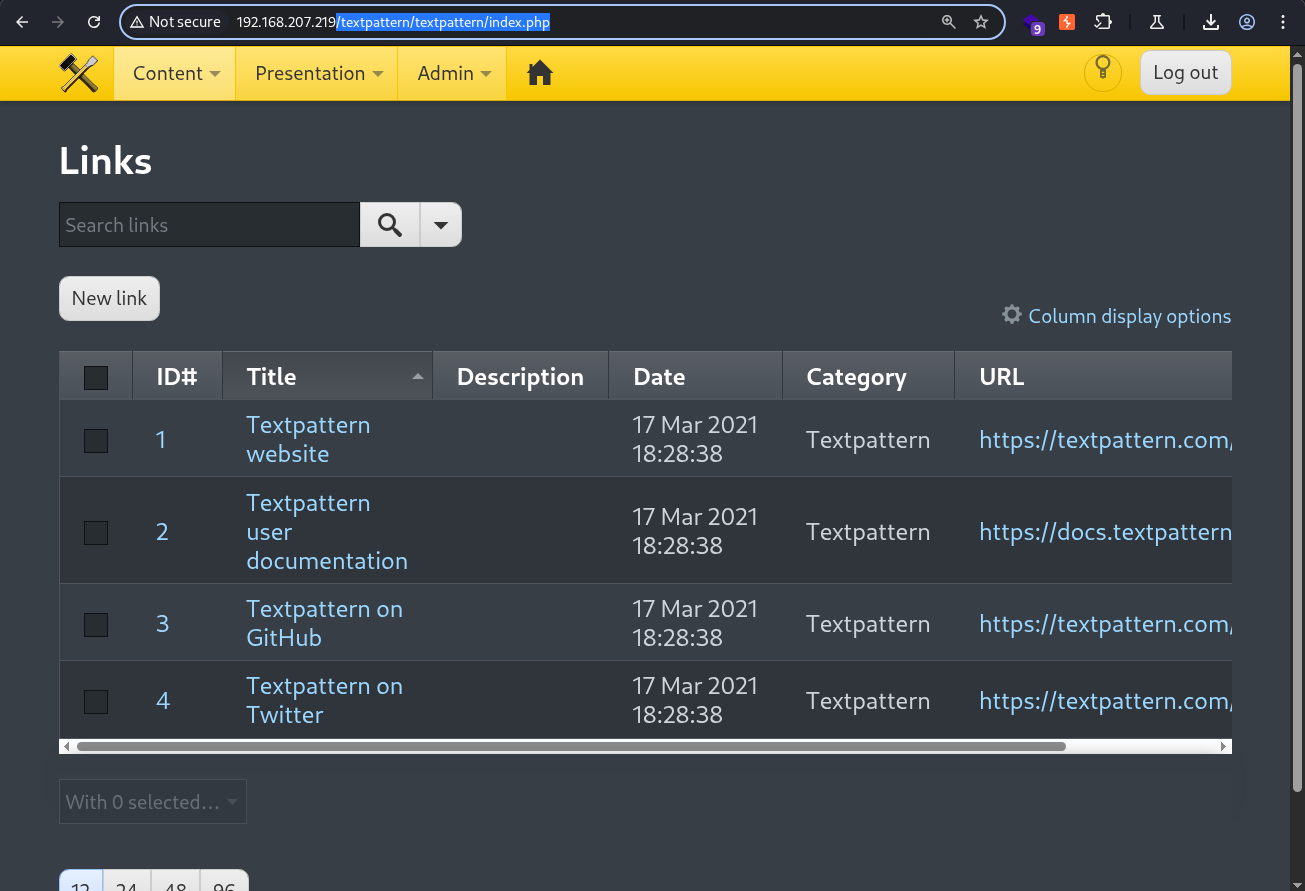Open the Textpattern on GitHub title link
The image size is (1305, 891).
click(324, 623)
